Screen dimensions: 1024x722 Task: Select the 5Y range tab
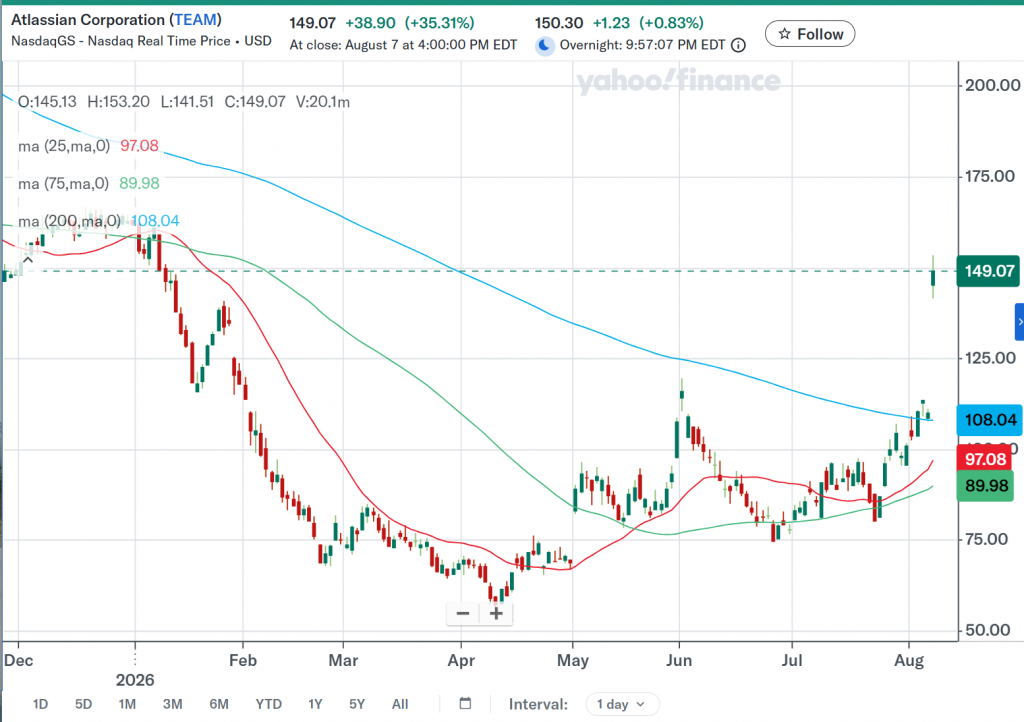357,704
